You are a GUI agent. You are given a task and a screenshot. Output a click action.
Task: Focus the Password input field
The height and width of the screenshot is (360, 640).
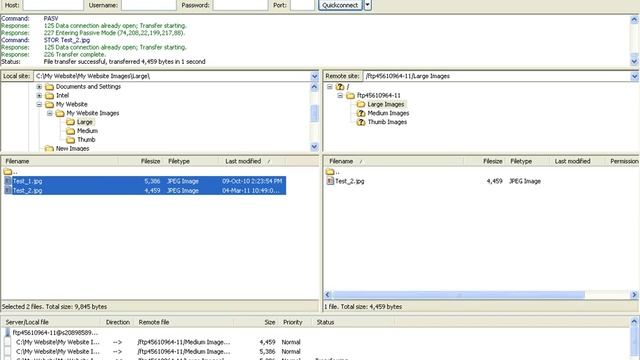[240, 5]
